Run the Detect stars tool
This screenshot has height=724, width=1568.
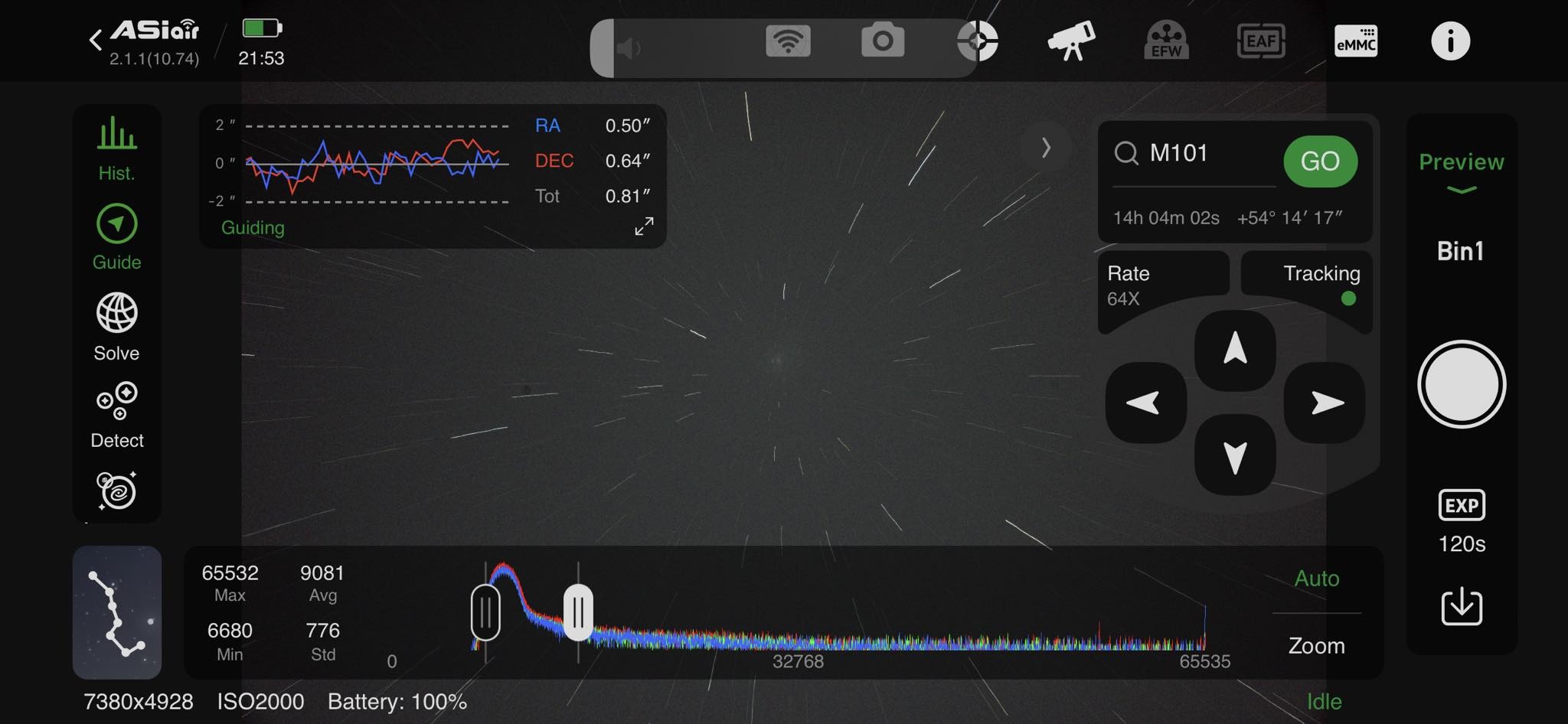click(116, 416)
